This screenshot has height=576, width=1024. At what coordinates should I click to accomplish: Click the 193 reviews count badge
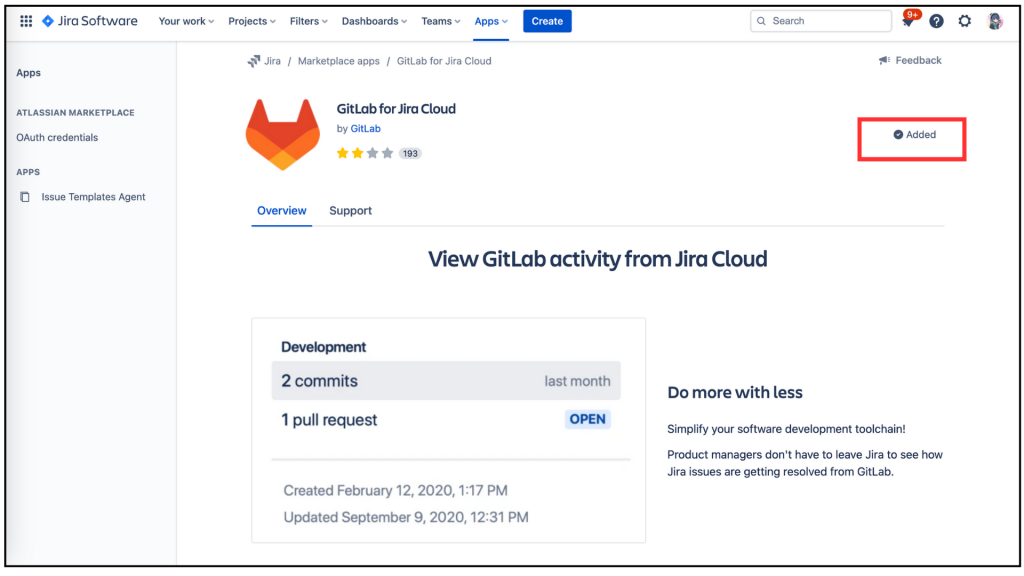coord(410,153)
